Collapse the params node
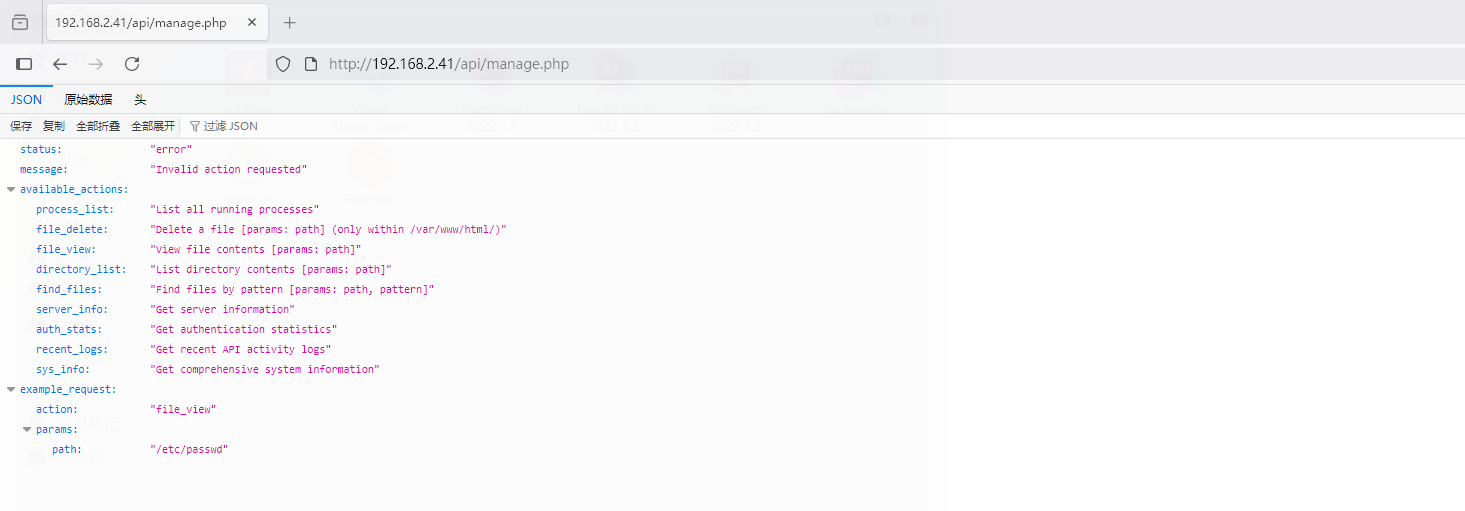Screen dimensions: 1465x511 [27, 429]
